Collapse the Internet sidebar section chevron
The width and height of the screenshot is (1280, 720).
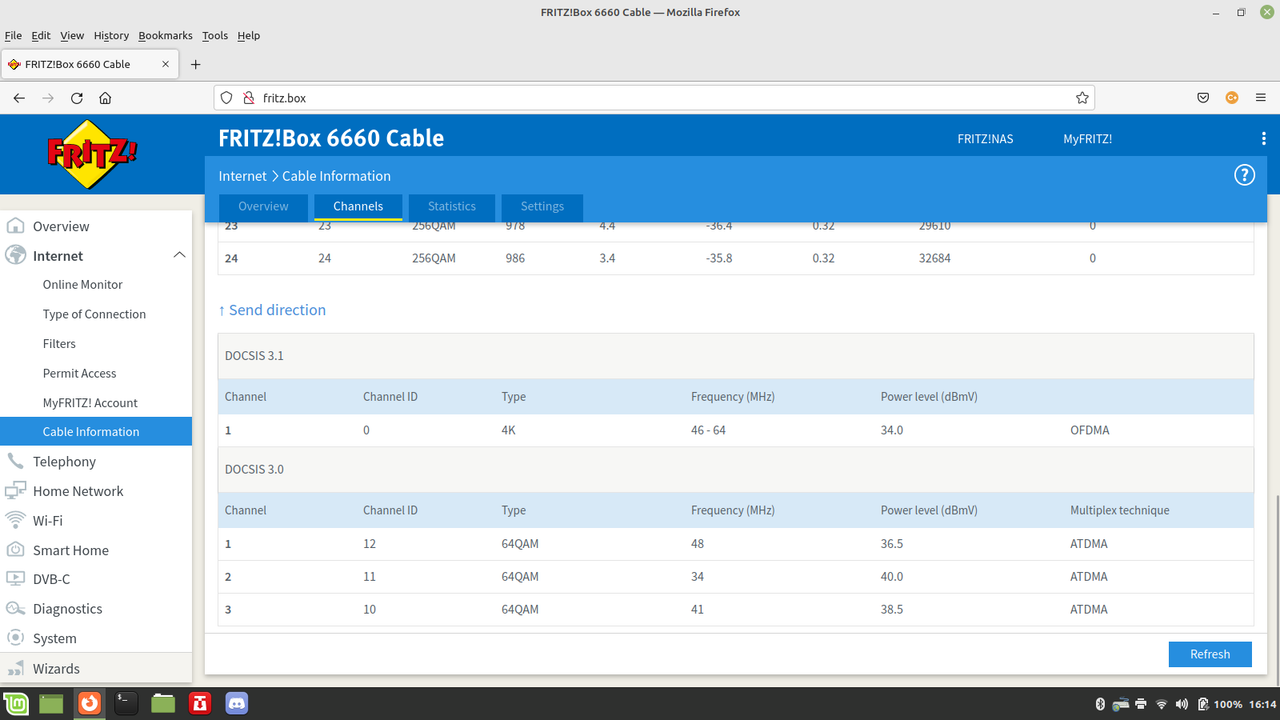[x=179, y=255]
